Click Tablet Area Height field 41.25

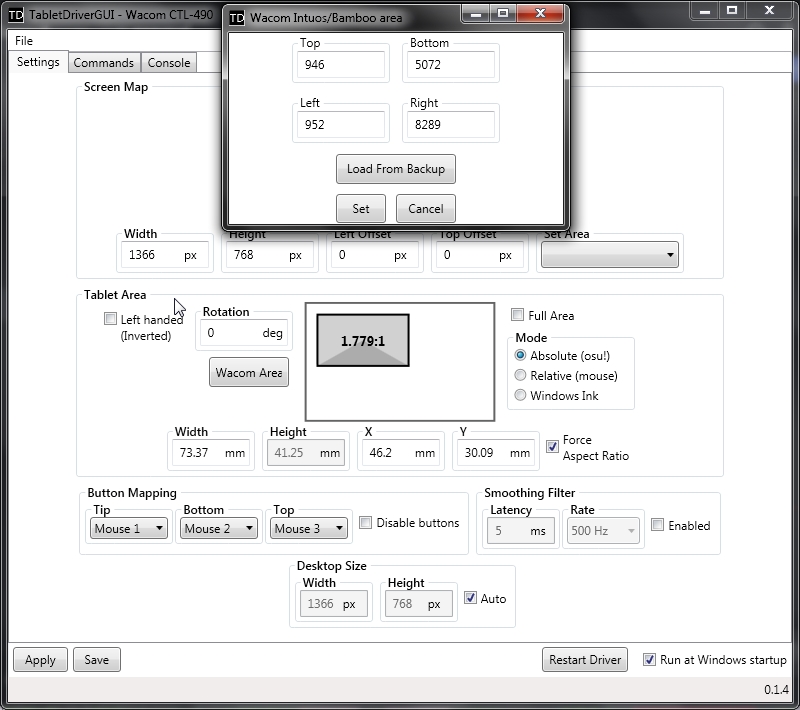click(306, 453)
